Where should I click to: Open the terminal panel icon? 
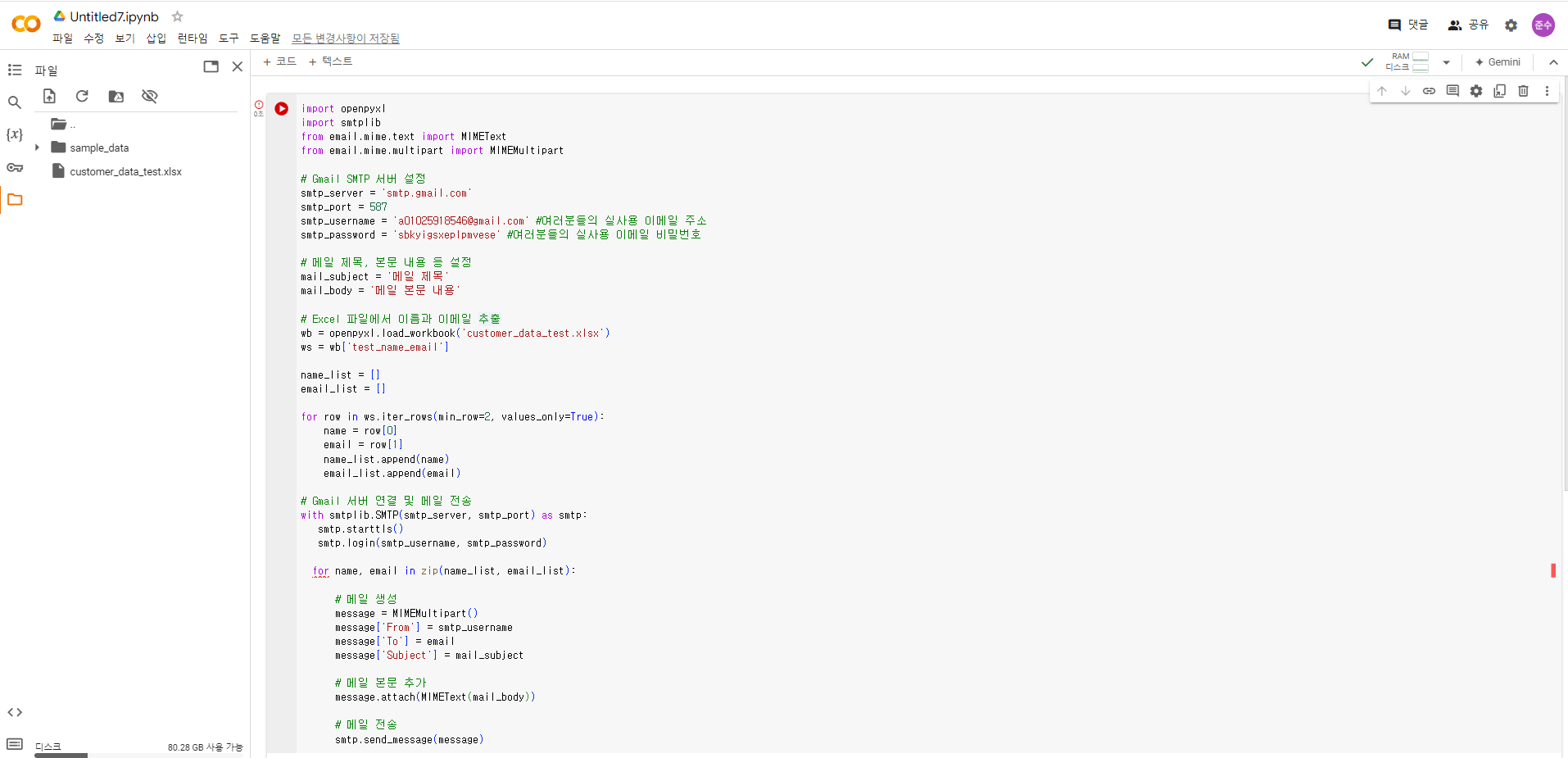coord(15,744)
